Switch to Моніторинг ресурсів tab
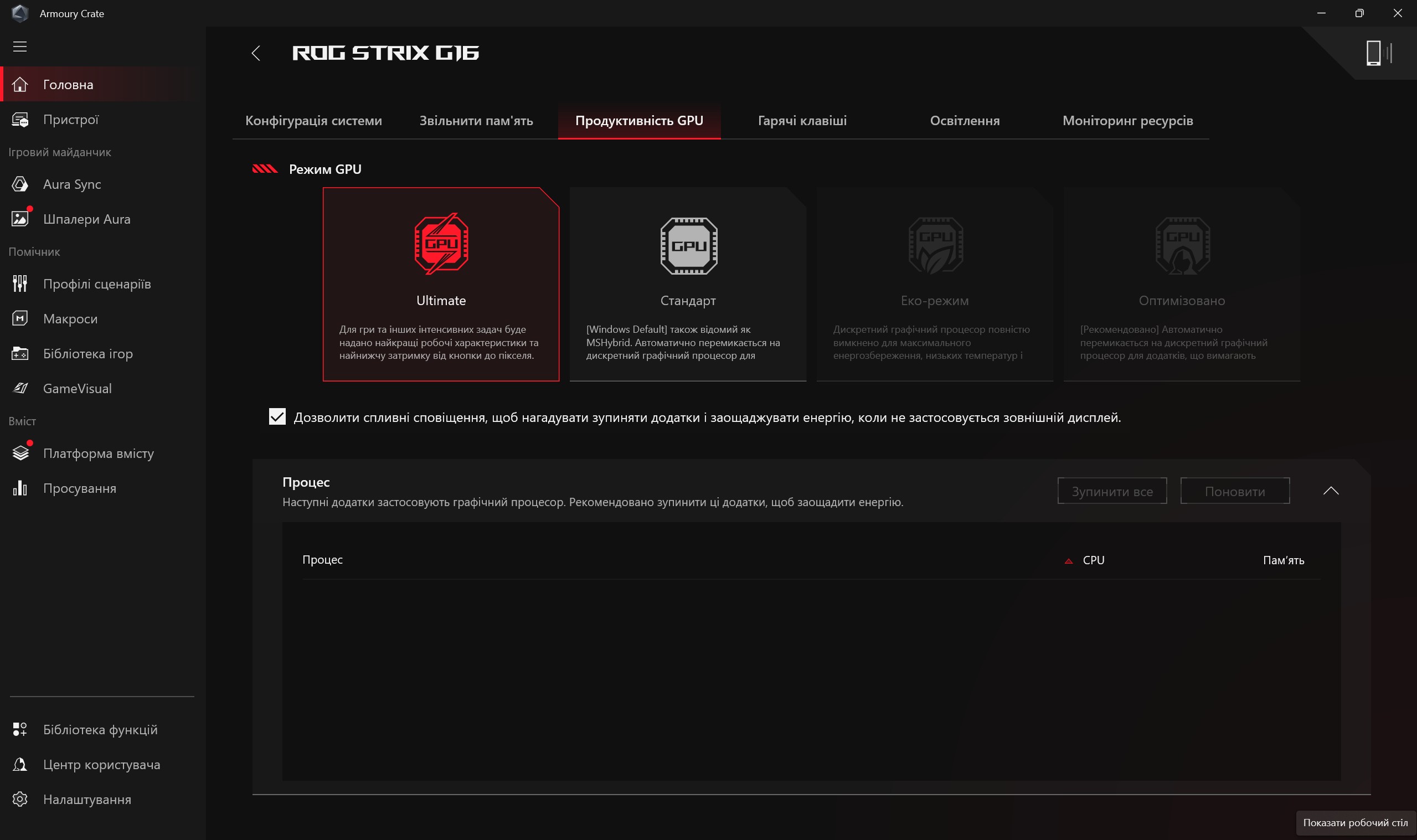 [x=1127, y=121]
